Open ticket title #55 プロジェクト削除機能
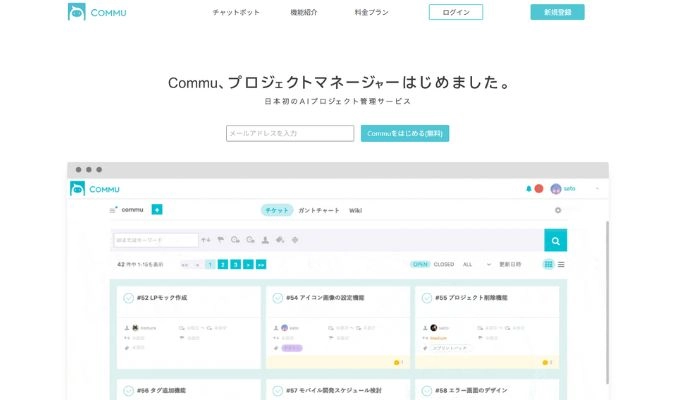The height and width of the screenshot is (400, 700). (471, 298)
